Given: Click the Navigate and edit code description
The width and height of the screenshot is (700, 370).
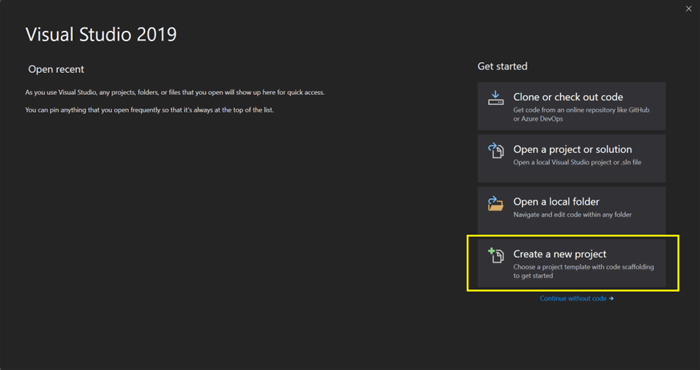Looking at the screenshot, I should pyautogui.click(x=572, y=215).
